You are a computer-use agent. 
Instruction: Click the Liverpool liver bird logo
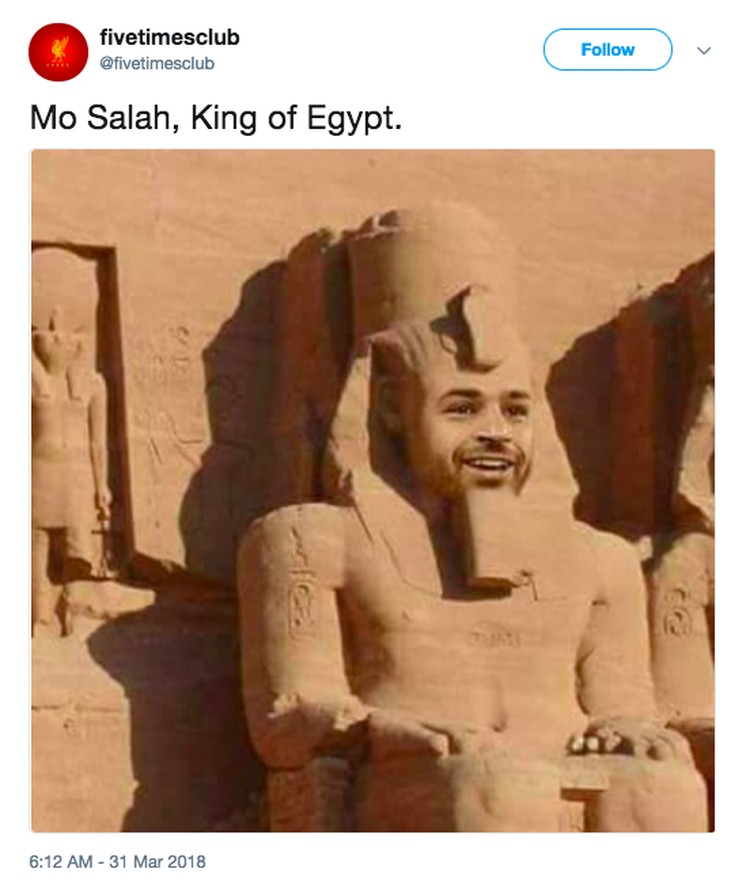click(x=59, y=51)
